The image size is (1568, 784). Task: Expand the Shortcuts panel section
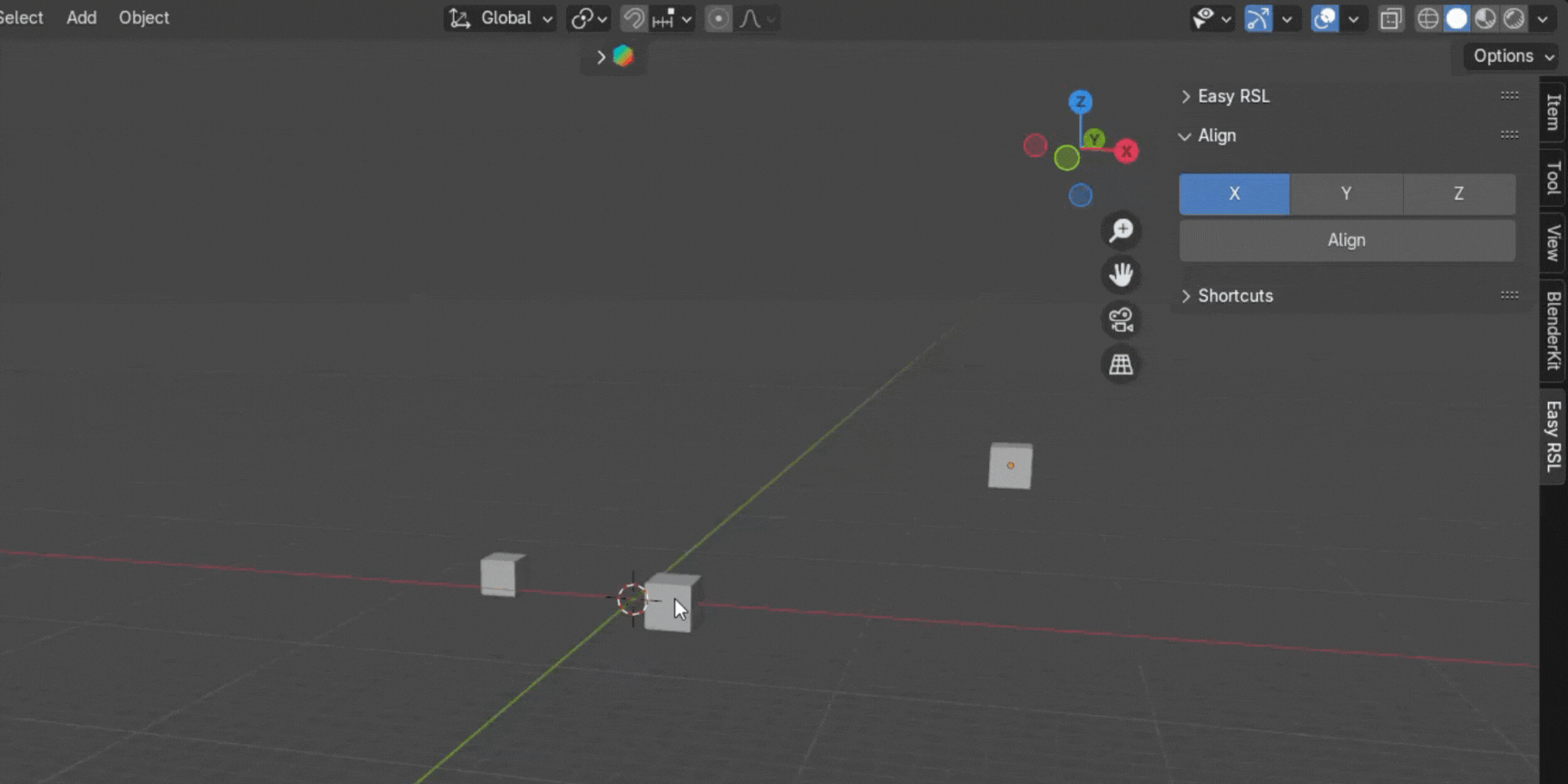tap(1234, 296)
